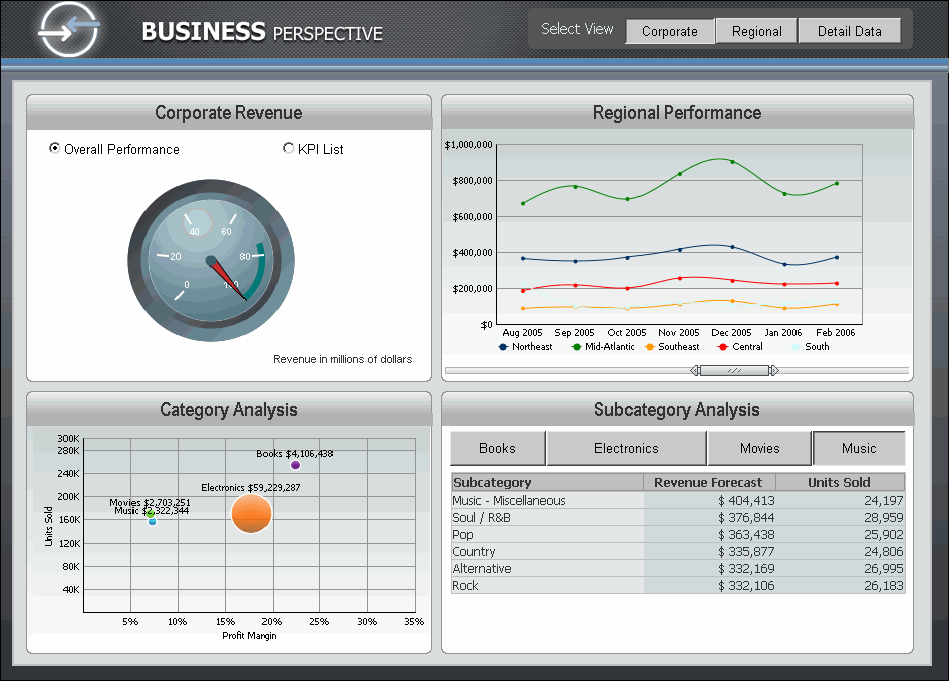Screen dimensions: 949x681
Task: Click the Mid-Atlantic Dec 2005 data point
Action: (732, 162)
